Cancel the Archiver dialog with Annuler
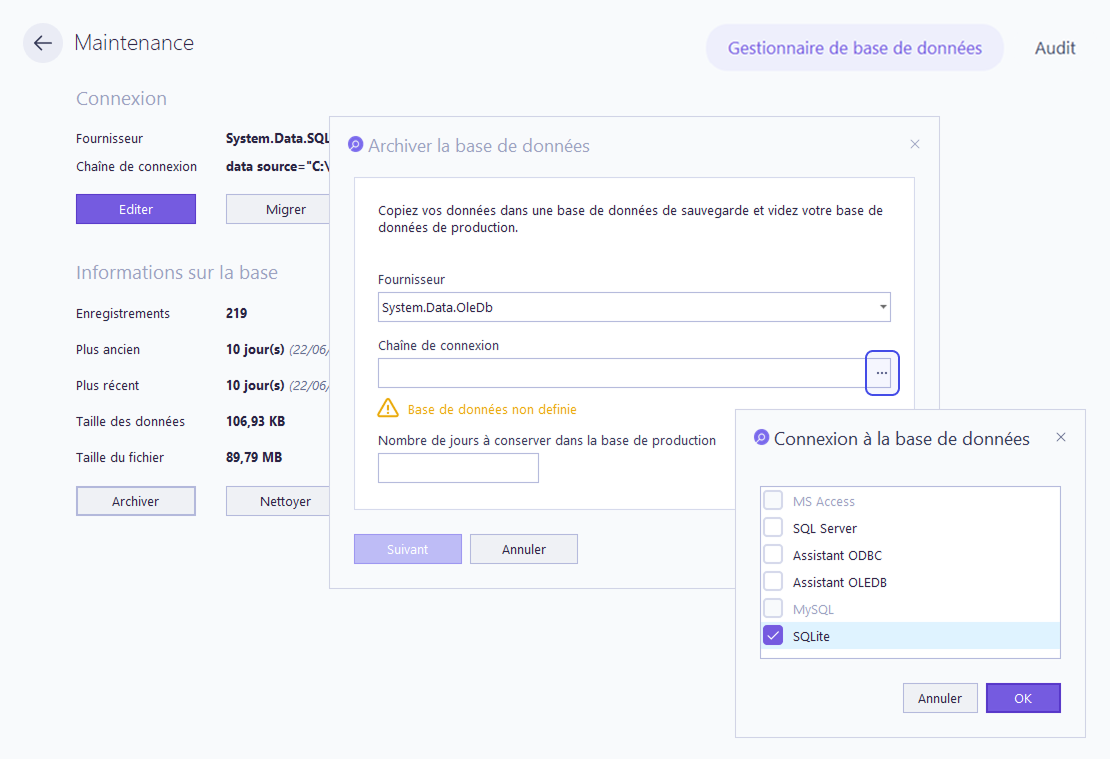 524,549
